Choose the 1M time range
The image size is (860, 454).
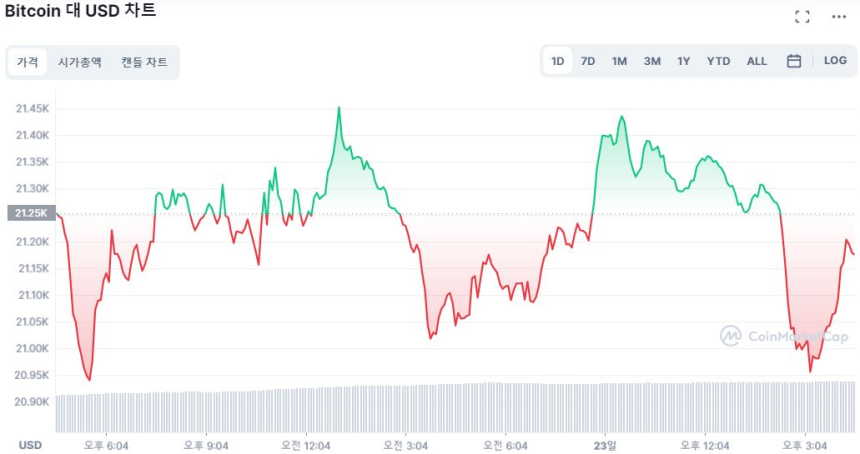[620, 61]
